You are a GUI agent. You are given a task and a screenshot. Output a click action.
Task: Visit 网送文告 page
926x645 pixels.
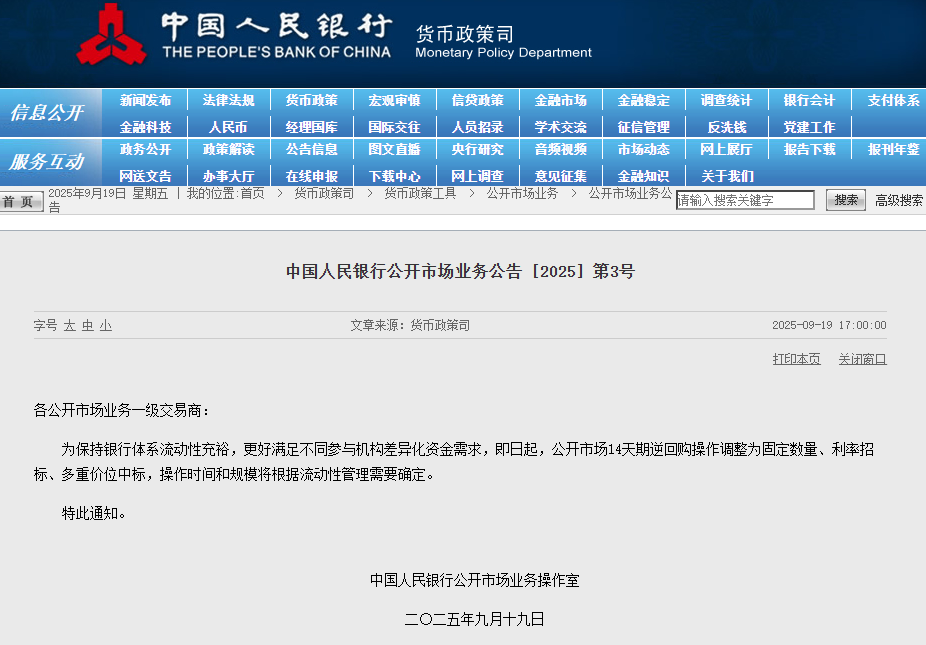point(145,176)
